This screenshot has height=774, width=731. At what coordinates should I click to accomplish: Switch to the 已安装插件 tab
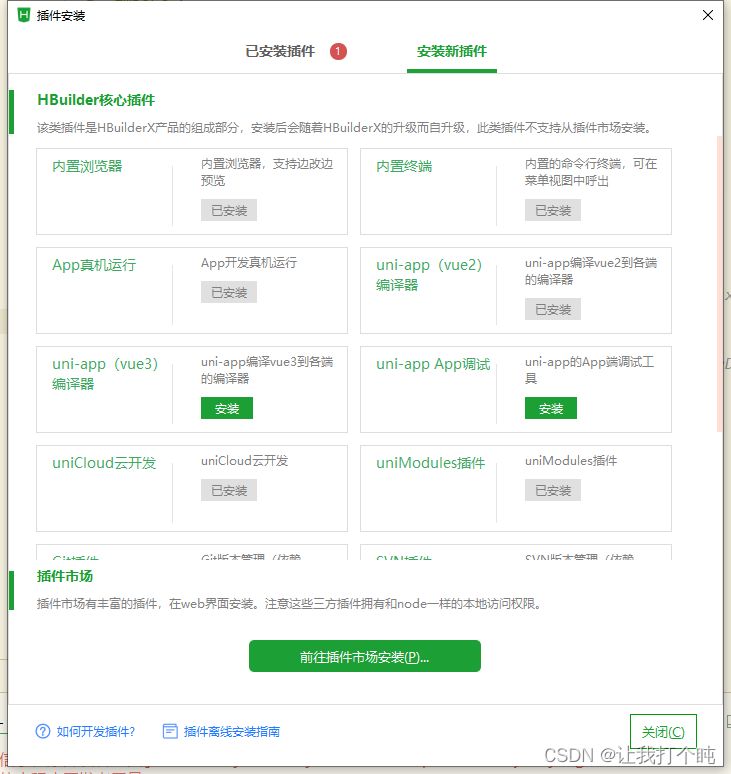[x=280, y=51]
